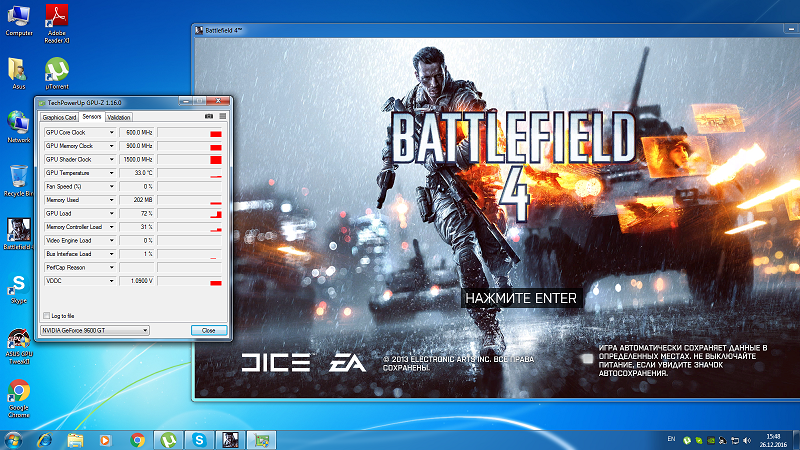Screen dimensions: 800x450
Task: Switch to GPU-Z taskbar button
Action: tap(261, 440)
